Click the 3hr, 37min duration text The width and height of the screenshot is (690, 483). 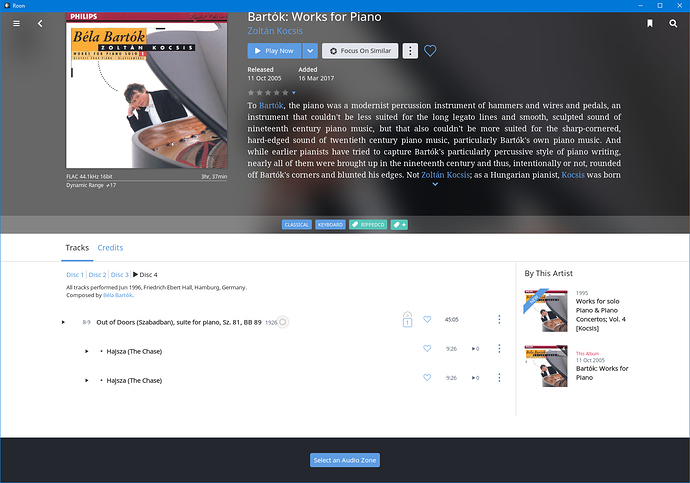point(214,176)
